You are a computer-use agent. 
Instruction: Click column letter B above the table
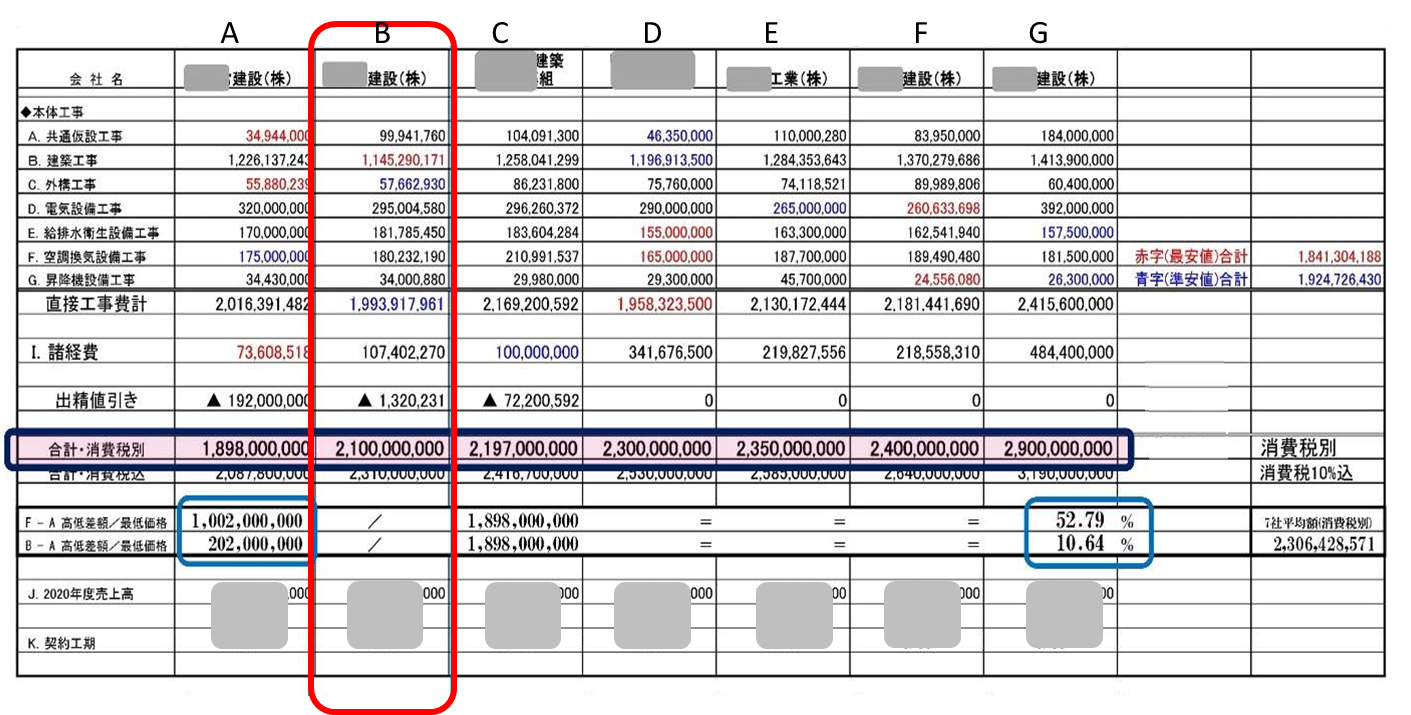(x=382, y=34)
